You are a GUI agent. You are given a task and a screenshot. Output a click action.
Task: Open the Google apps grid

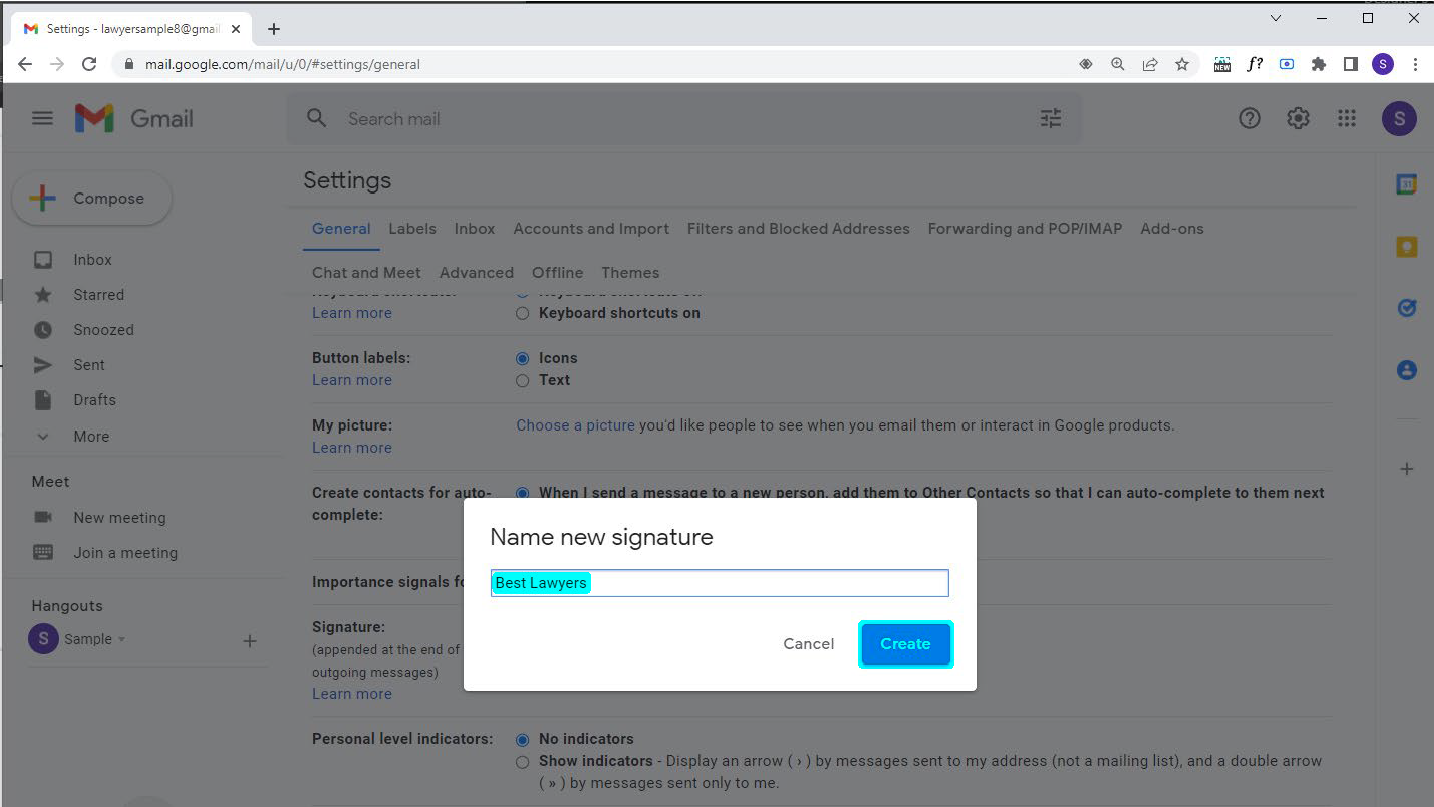coord(1347,118)
